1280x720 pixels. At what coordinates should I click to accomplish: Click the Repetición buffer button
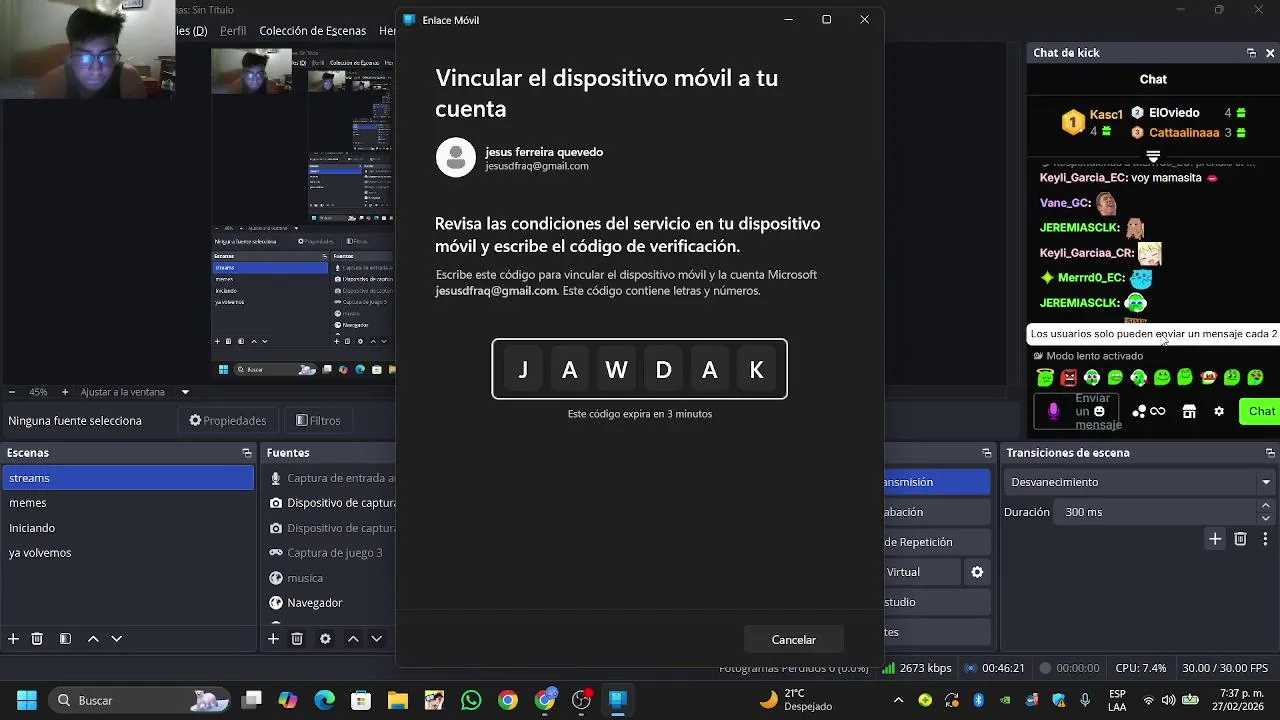pos(937,542)
